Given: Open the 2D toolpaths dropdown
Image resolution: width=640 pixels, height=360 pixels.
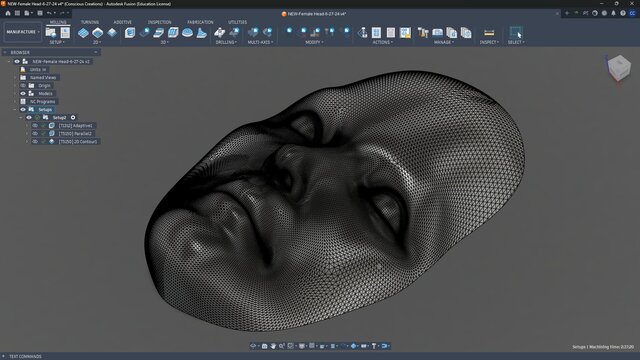Looking at the screenshot, I should coord(97,42).
